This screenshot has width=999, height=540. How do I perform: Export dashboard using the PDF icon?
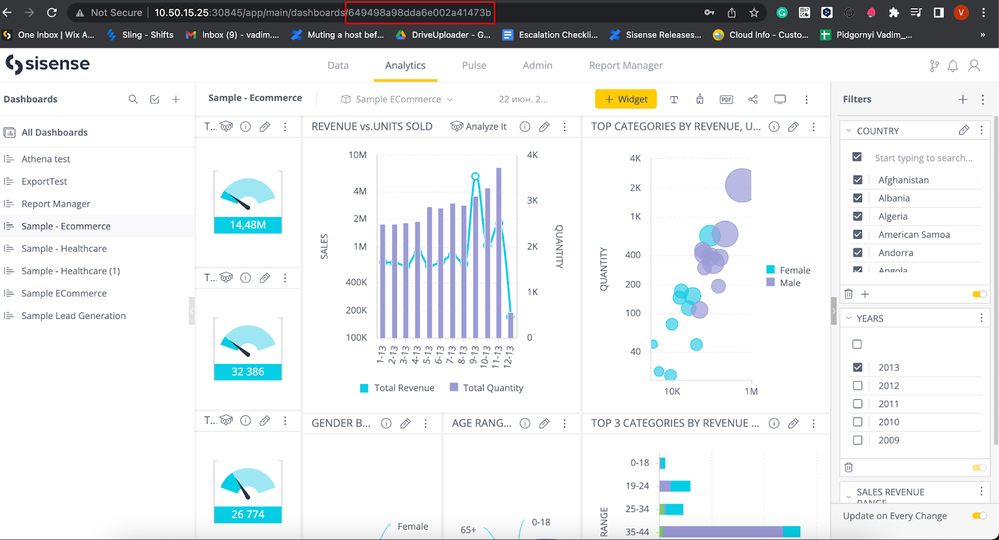tap(726, 99)
